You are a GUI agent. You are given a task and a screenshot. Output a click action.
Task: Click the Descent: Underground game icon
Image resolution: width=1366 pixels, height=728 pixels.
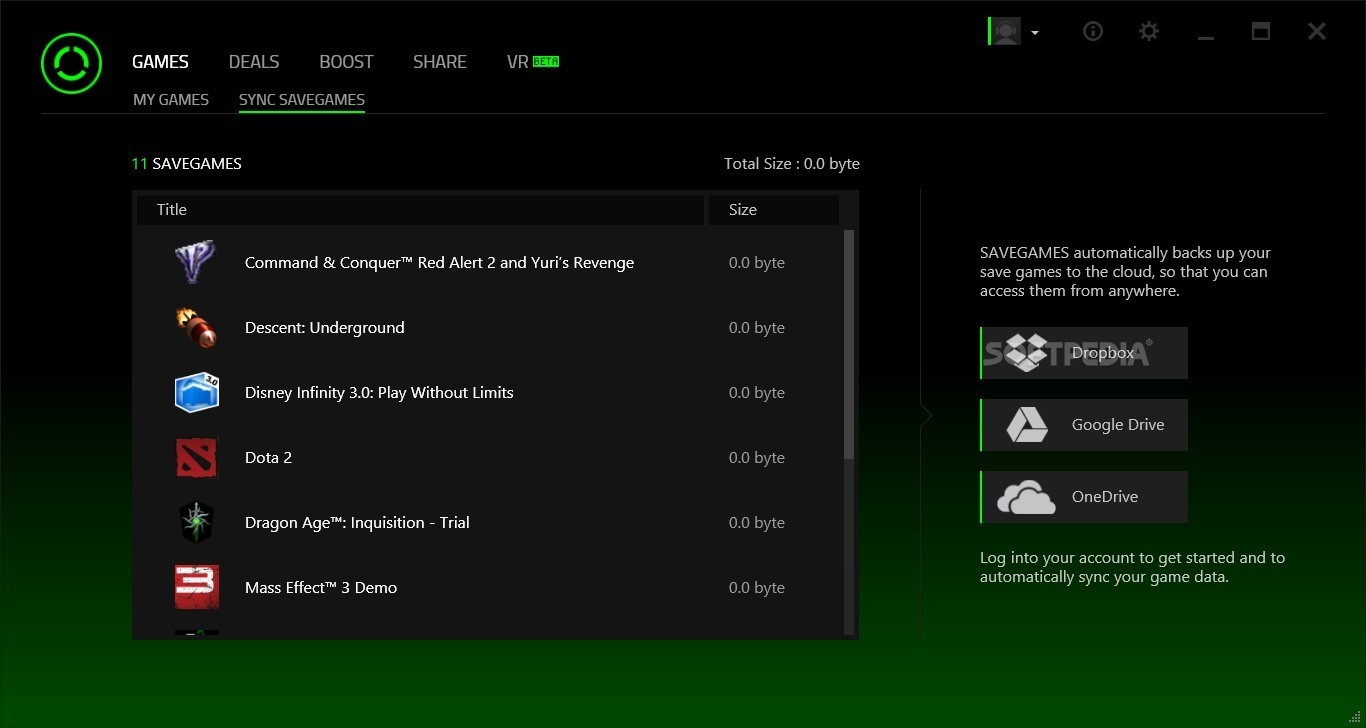point(196,327)
